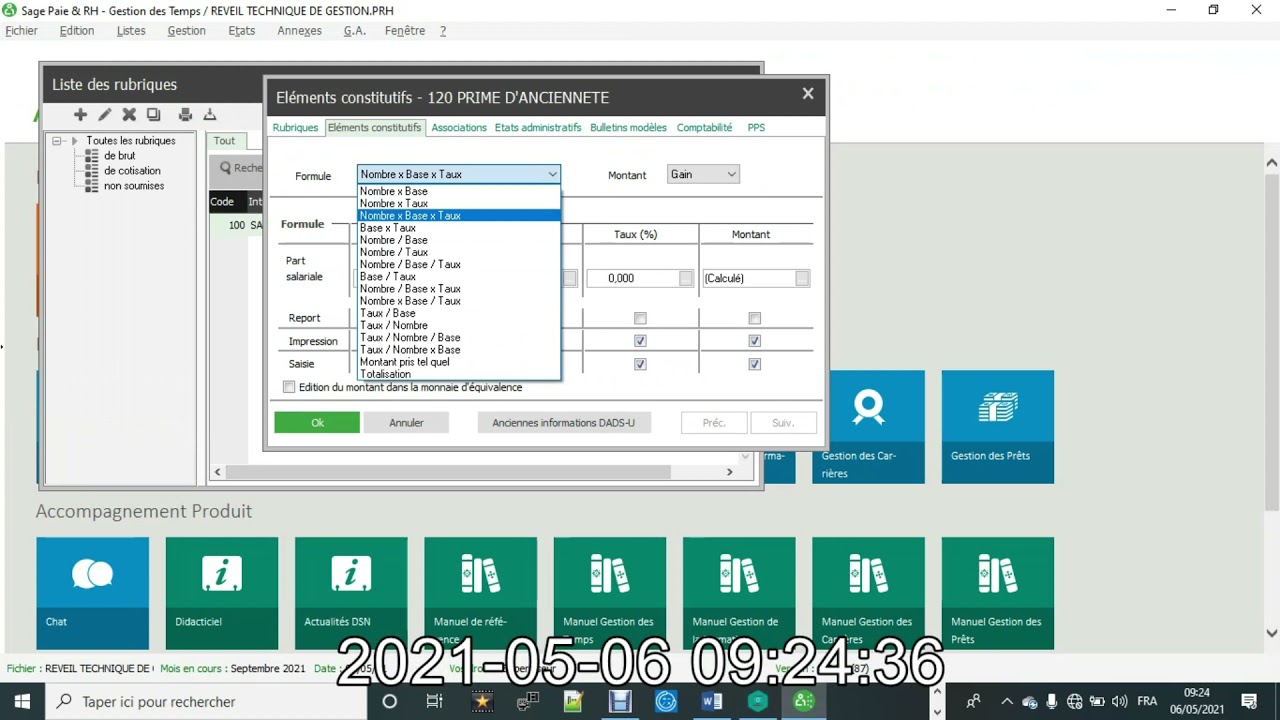Open Microsoft Word from the taskbar

pos(712,702)
